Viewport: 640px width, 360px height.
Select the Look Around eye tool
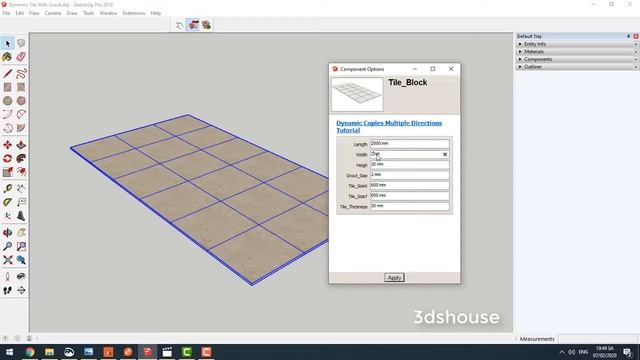click(21, 276)
